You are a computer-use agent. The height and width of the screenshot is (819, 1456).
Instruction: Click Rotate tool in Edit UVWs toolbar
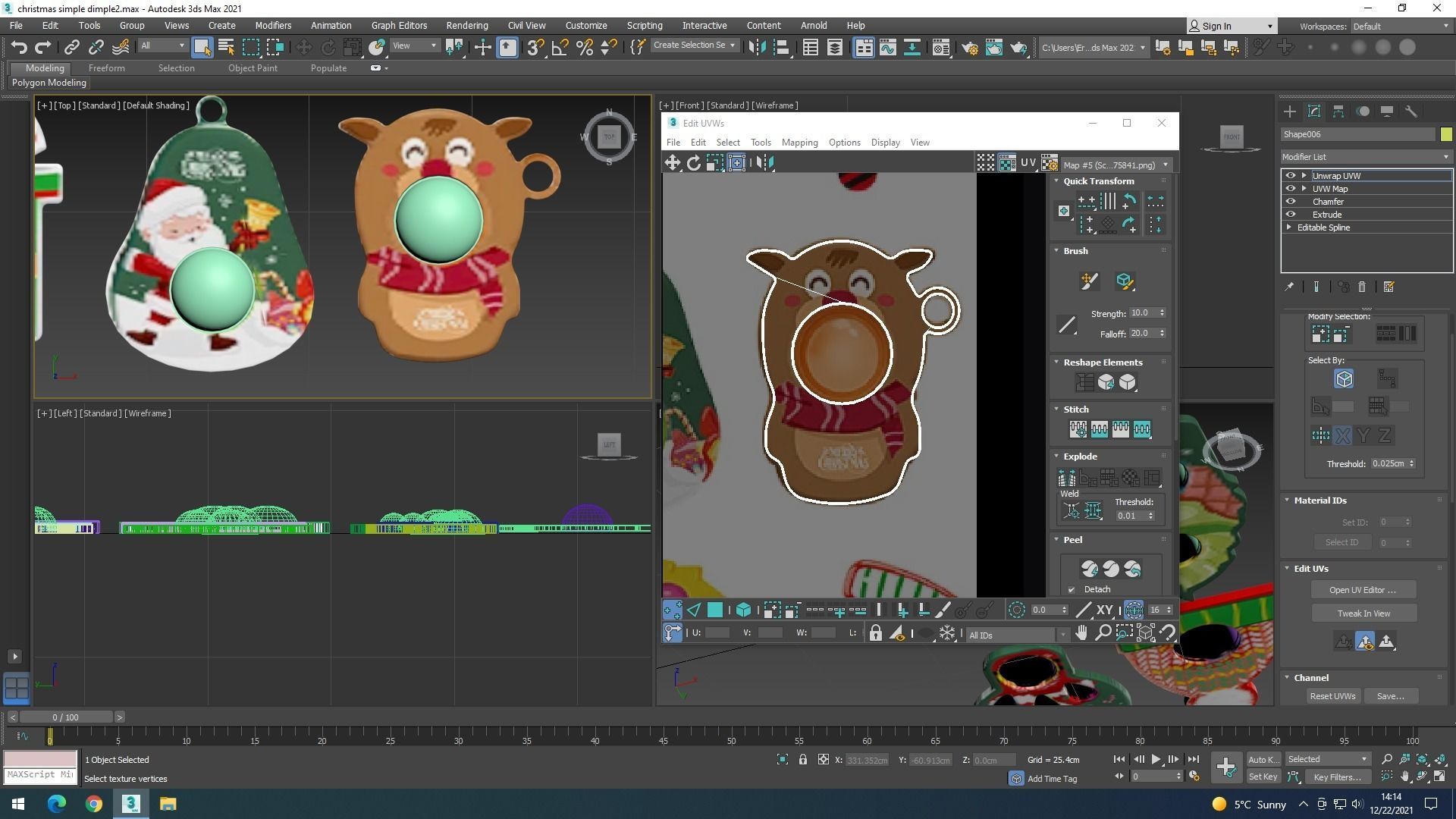point(693,162)
